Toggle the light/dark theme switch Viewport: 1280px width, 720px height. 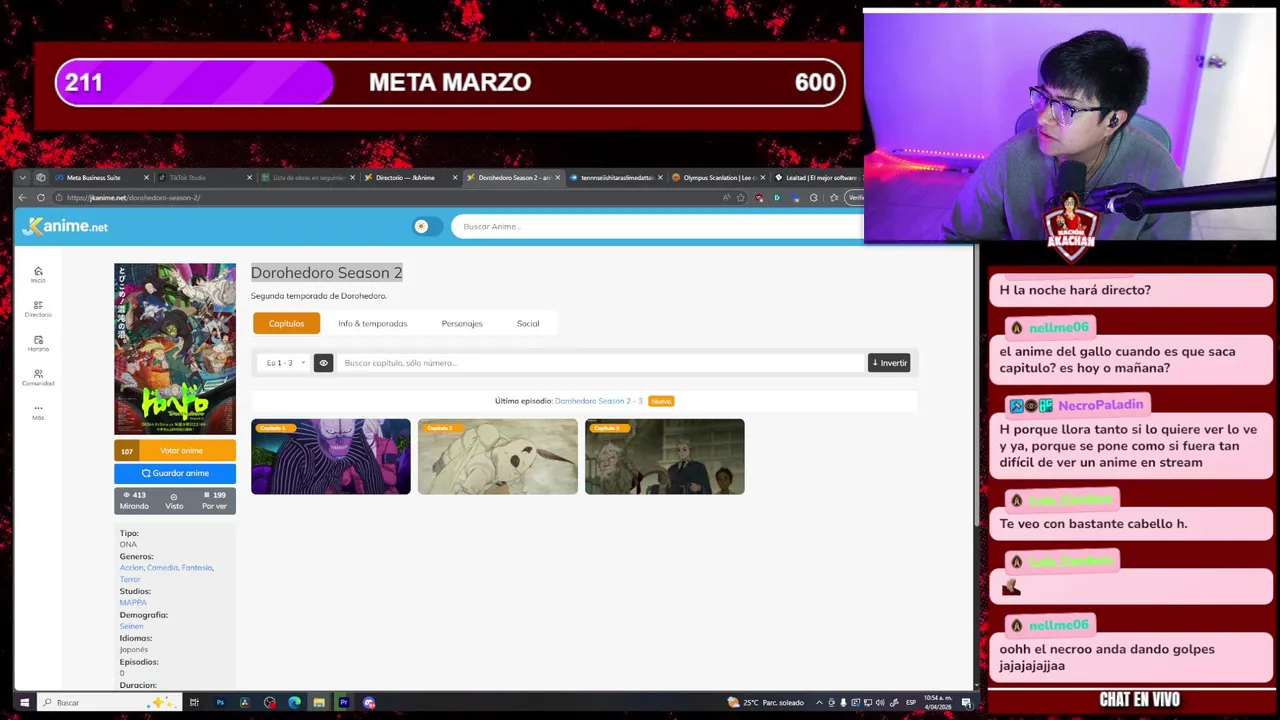click(427, 226)
